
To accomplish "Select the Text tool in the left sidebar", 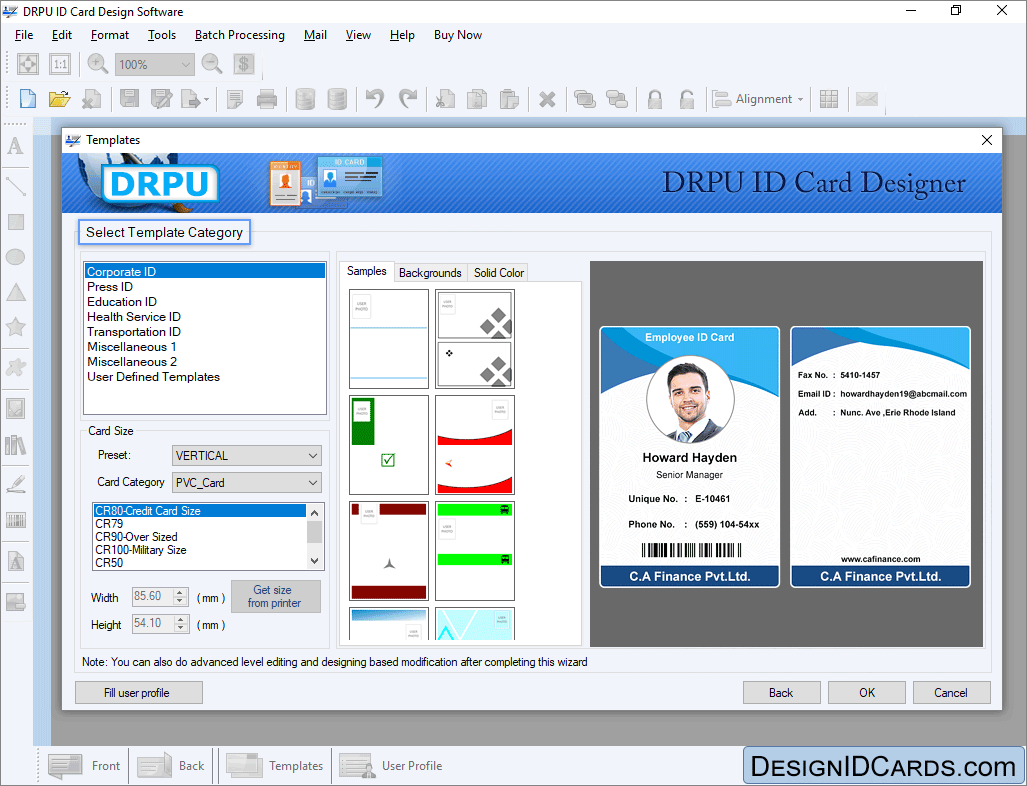I will (x=16, y=146).
